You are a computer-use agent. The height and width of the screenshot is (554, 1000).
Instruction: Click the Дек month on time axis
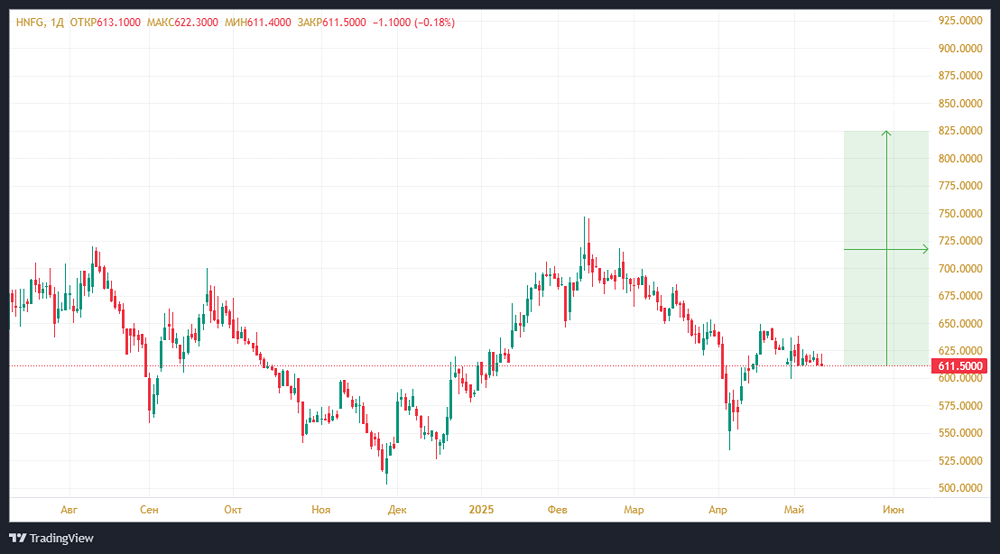(397, 509)
